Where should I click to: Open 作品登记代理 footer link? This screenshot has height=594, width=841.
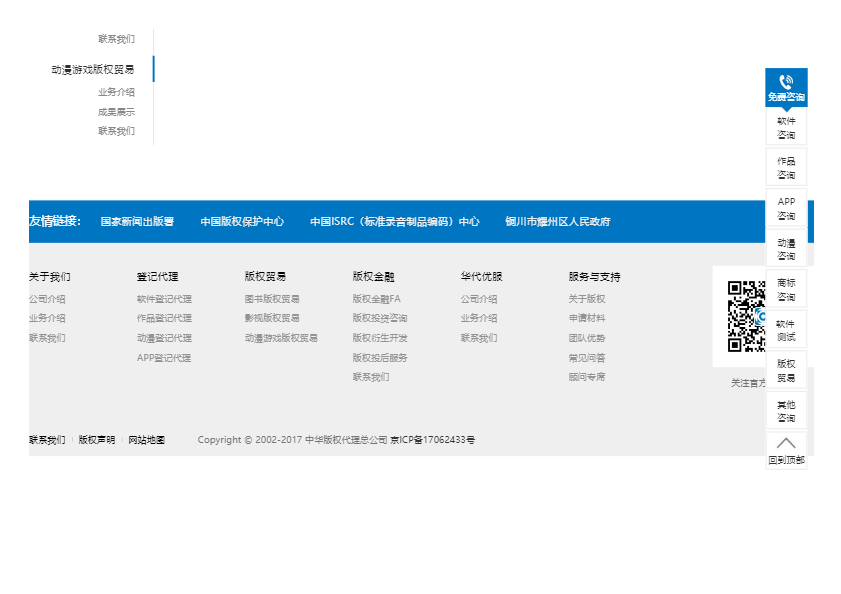click(164, 318)
